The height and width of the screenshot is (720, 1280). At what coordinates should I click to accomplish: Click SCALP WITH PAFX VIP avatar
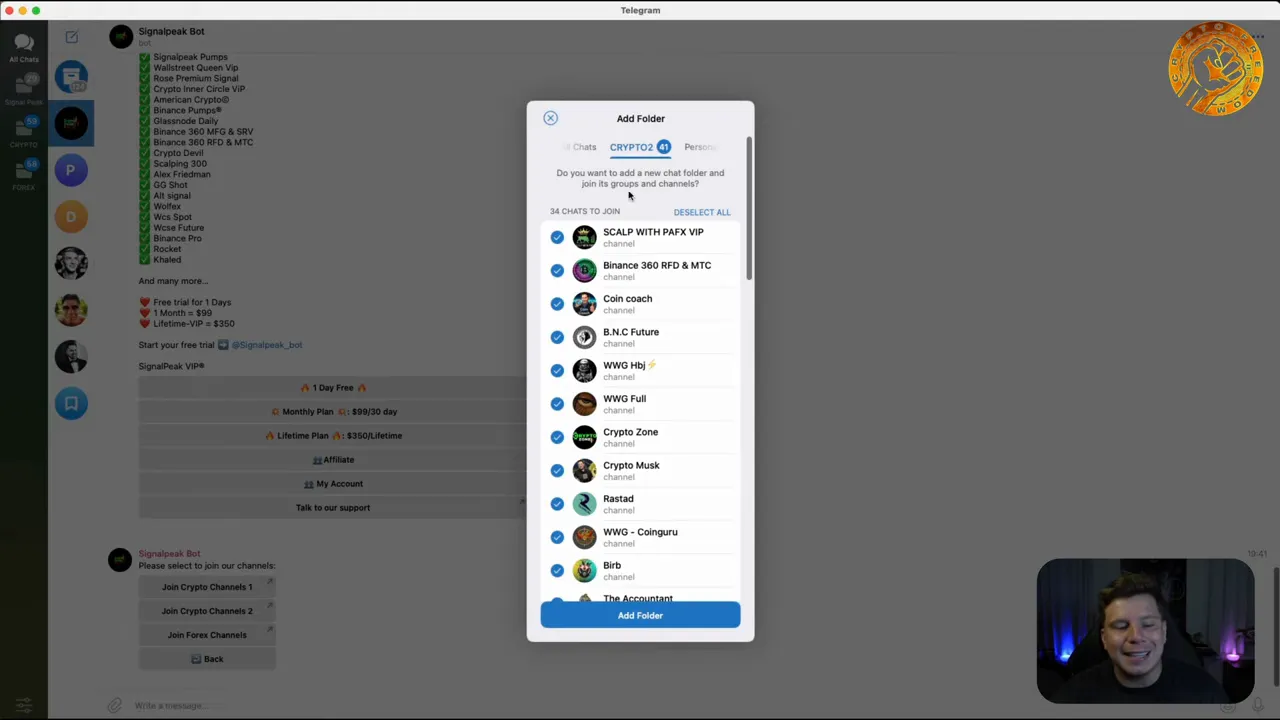tap(584, 237)
